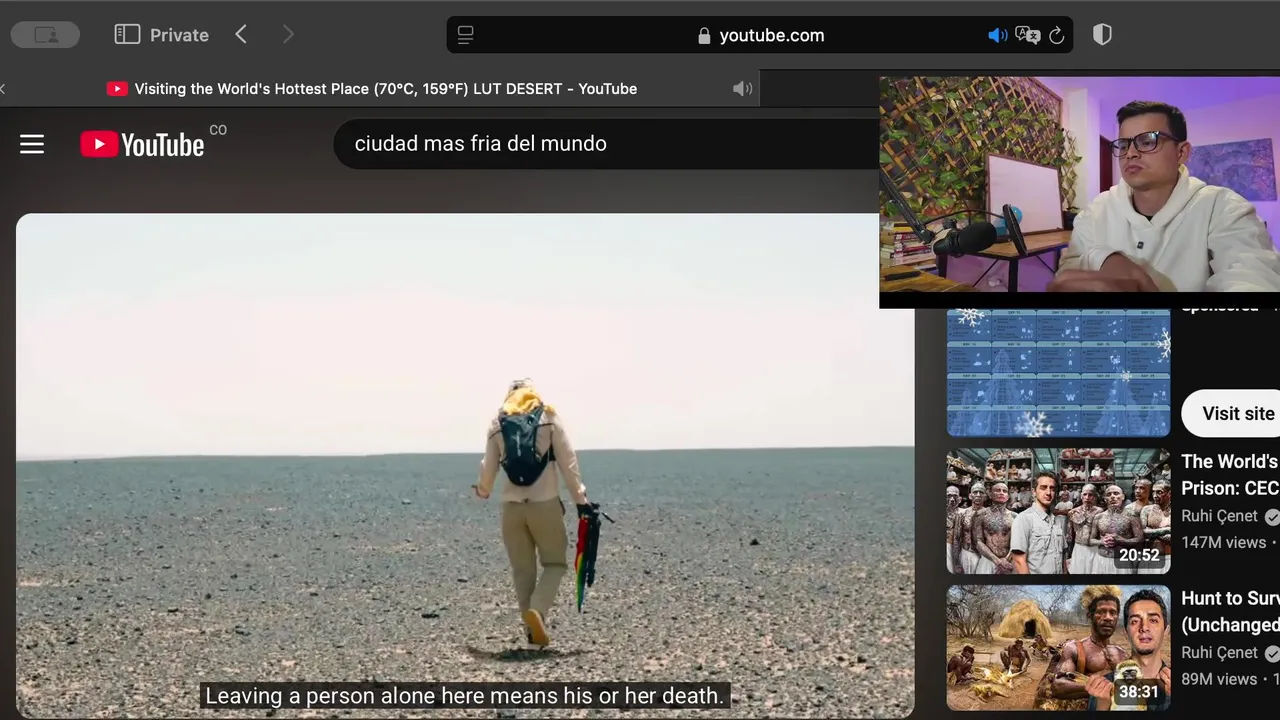1280x720 pixels.
Task: Open the Safari sidebar panel icon
Action: [127, 35]
